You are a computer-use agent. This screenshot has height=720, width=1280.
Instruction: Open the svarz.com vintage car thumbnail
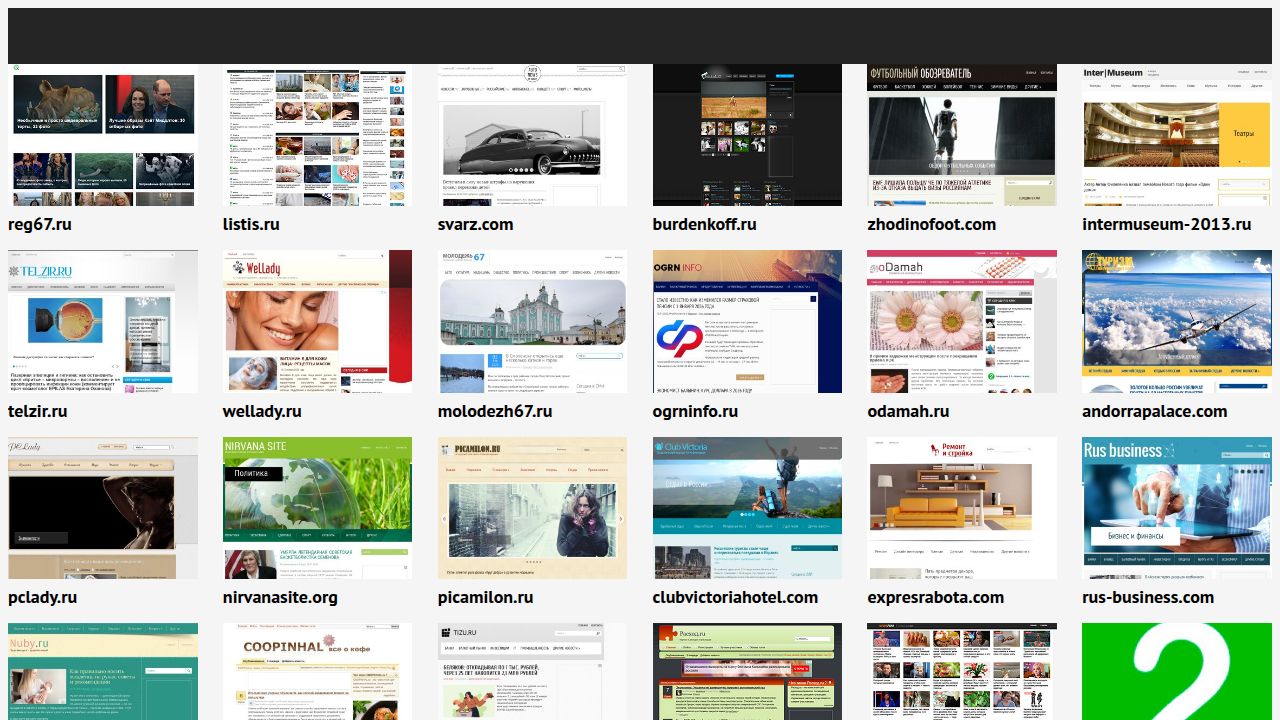click(x=532, y=135)
